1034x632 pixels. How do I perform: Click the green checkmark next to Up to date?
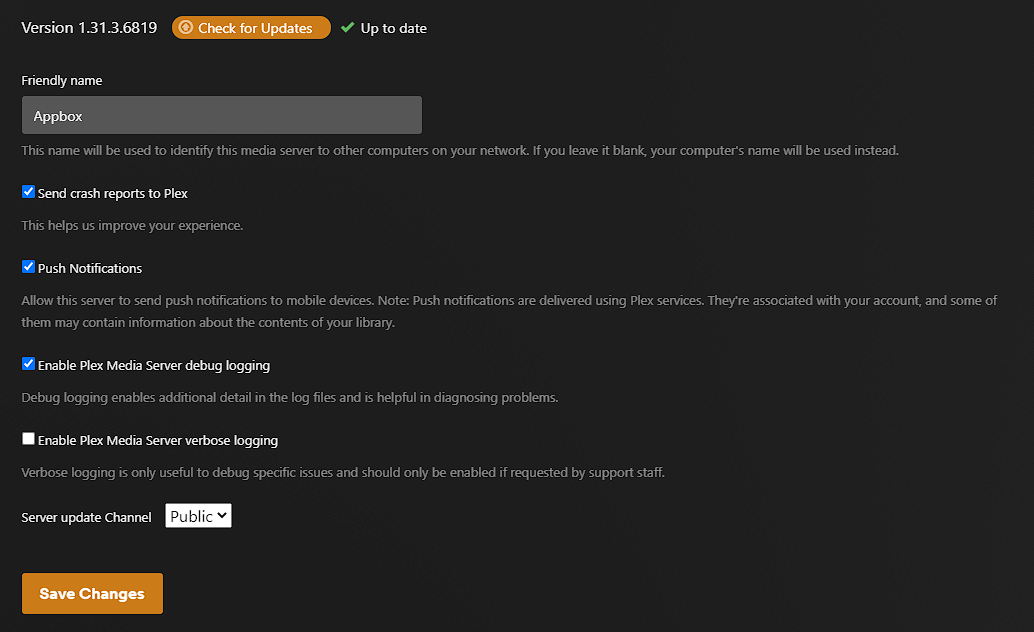point(347,27)
